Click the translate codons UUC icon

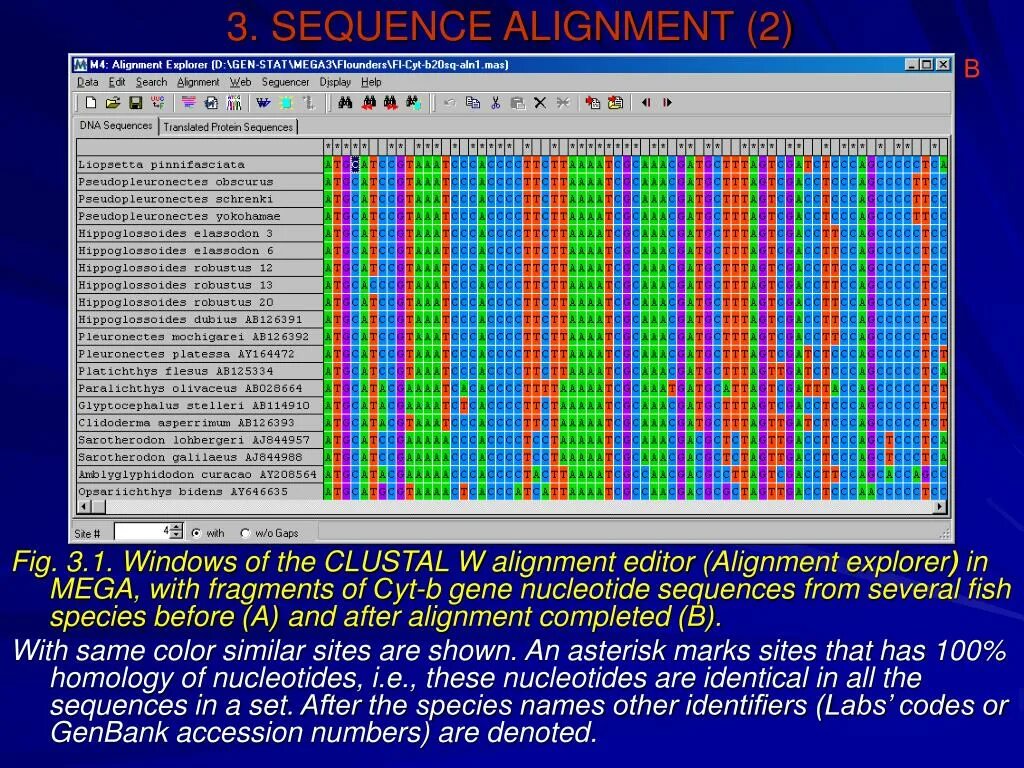coord(157,103)
